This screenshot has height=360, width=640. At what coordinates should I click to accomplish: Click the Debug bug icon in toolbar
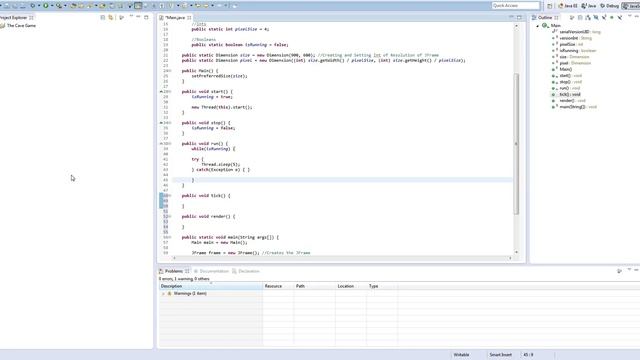[x=33, y=6]
